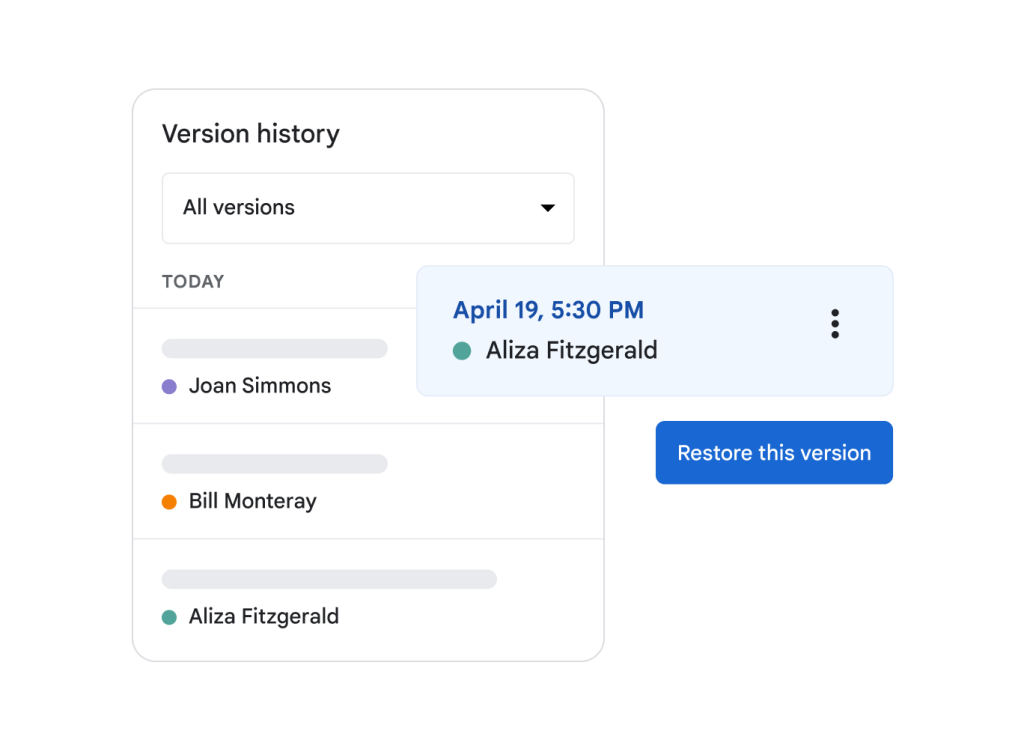Click the All versions filter text

pos(239,208)
